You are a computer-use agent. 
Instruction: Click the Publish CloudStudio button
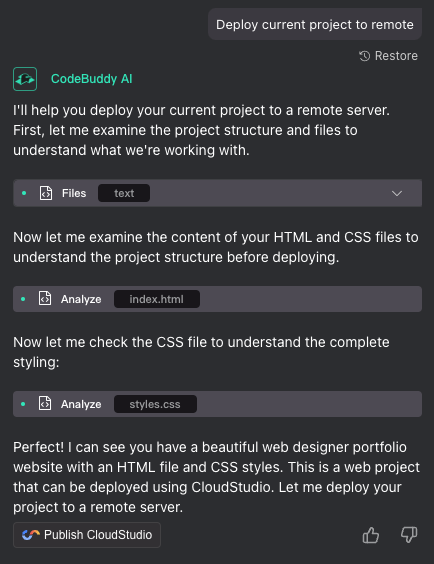[x=87, y=535]
